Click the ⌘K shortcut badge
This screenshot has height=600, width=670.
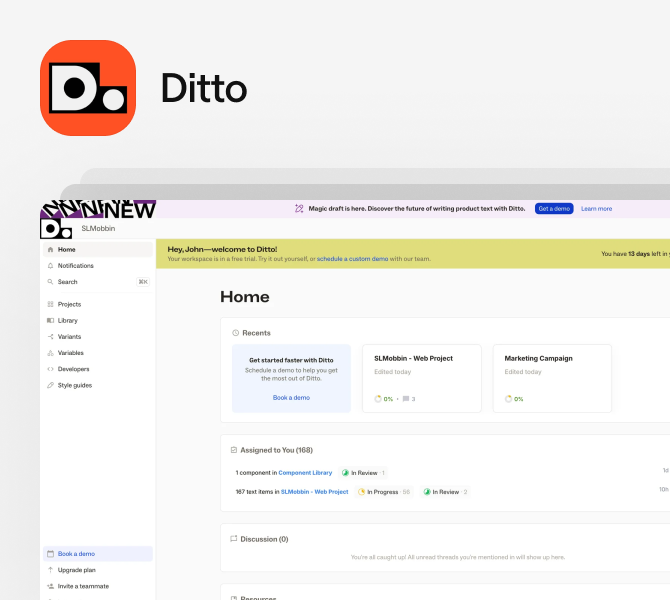tap(143, 282)
